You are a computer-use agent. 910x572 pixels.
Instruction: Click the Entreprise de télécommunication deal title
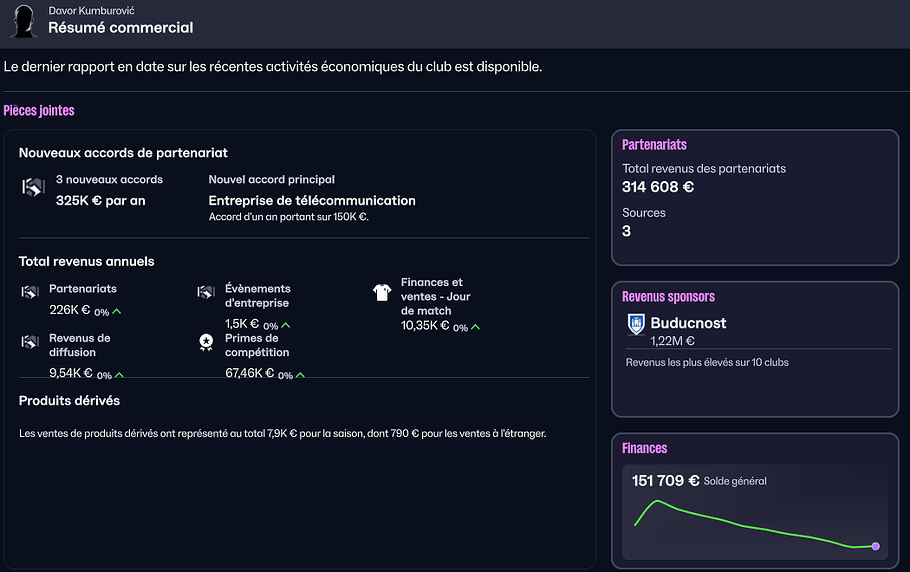tap(312, 200)
